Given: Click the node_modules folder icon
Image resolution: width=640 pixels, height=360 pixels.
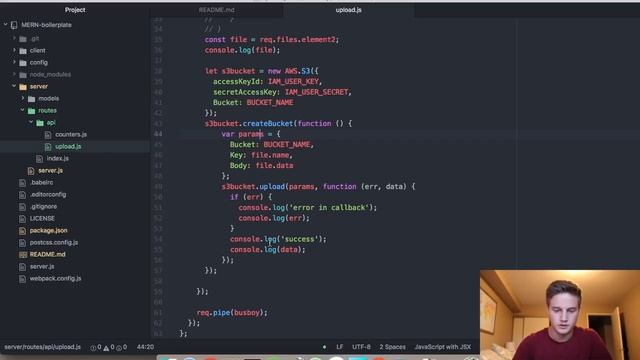Looking at the screenshot, I should (23, 75).
